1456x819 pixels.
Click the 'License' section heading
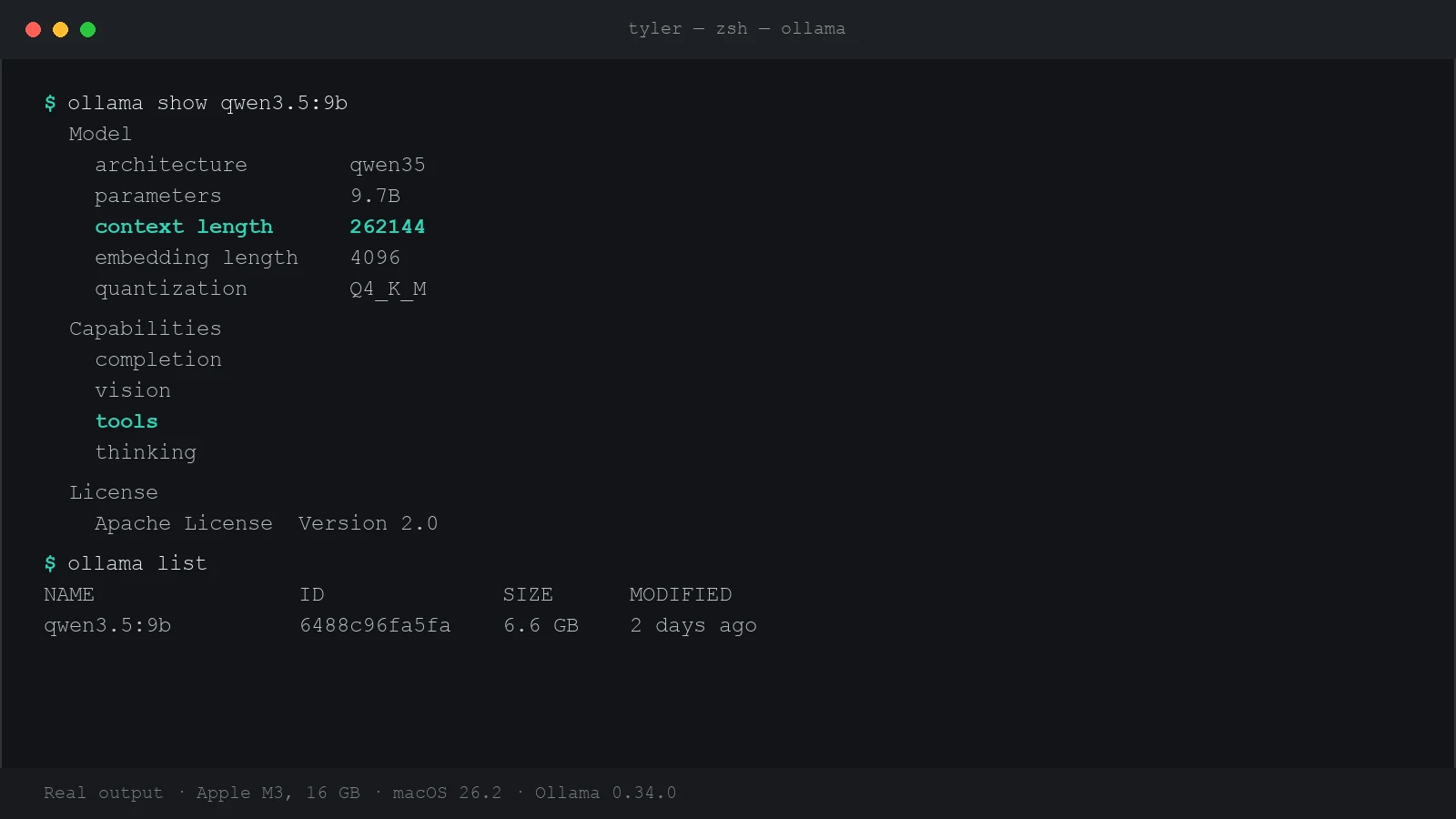tap(114, 492)
